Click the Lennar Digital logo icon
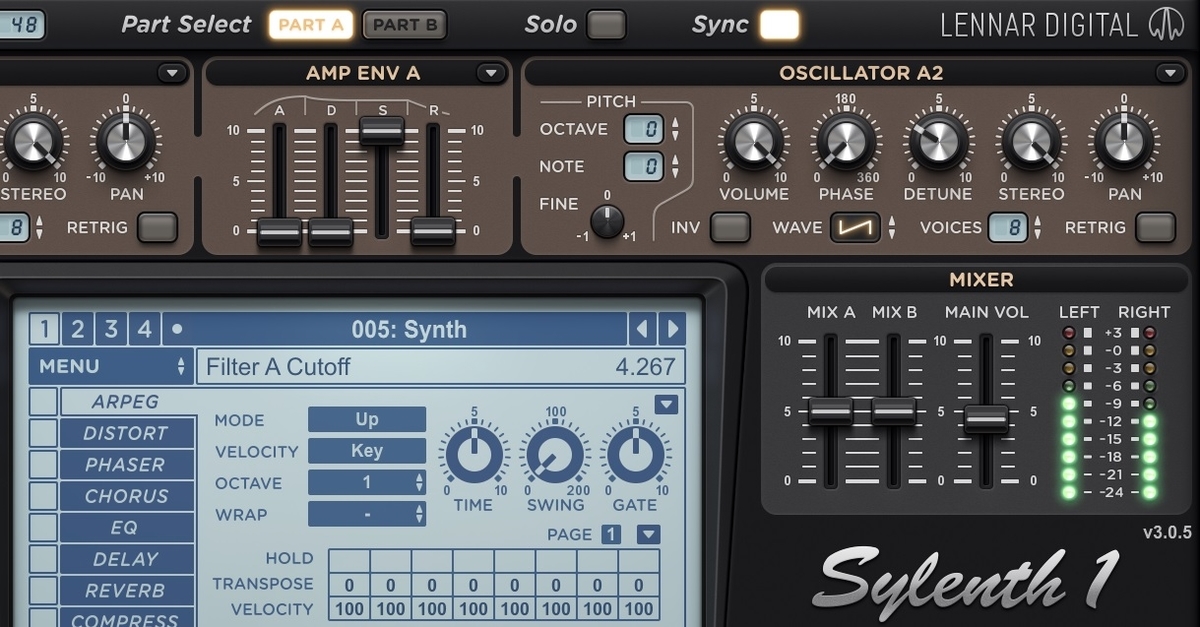Viewport: 1200px width, 627px height. point(1168,24)
